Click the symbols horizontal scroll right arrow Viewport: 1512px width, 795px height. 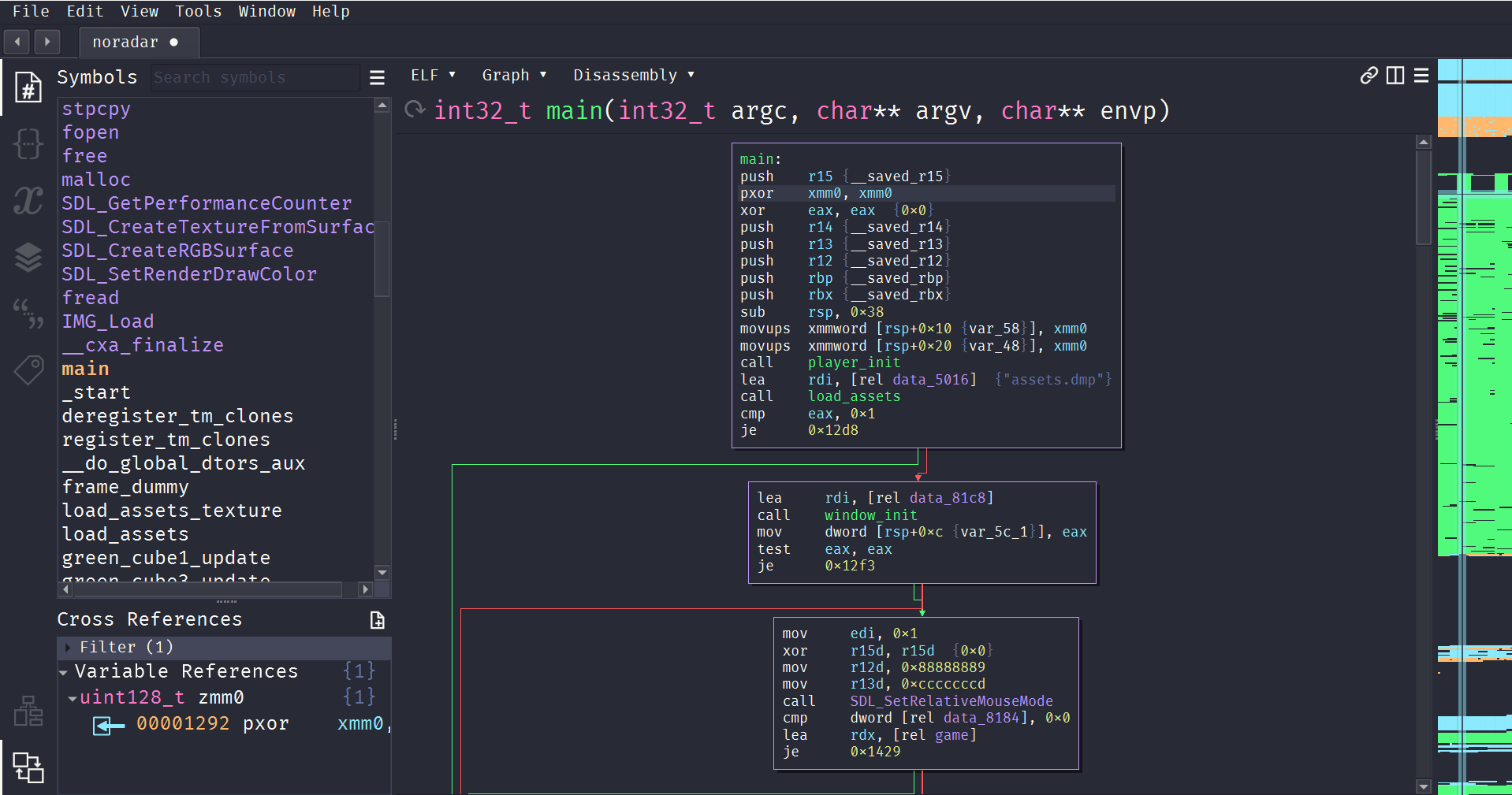[x=365, y=589]
